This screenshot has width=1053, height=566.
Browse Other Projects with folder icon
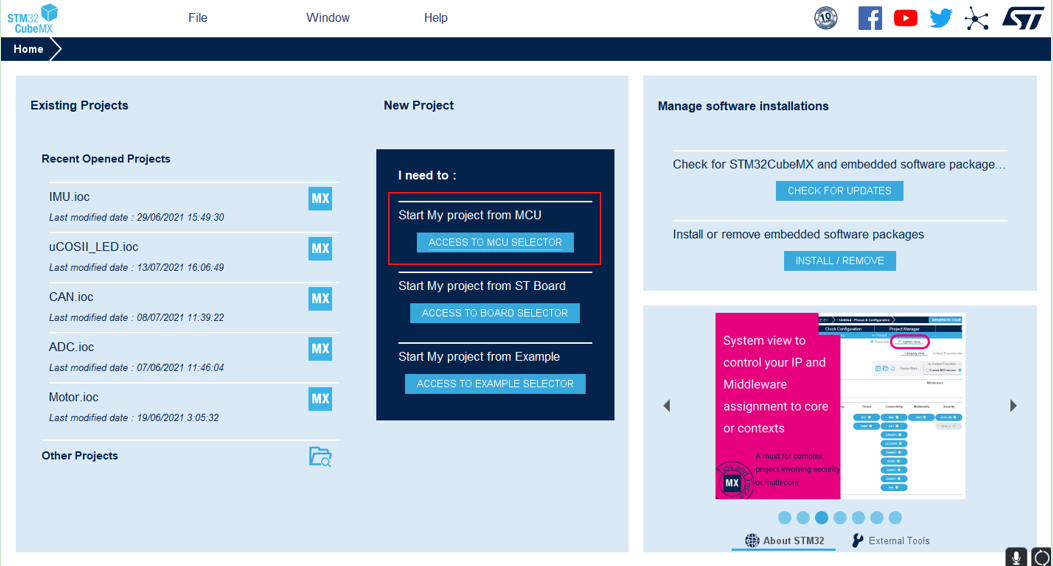[320, 457]
